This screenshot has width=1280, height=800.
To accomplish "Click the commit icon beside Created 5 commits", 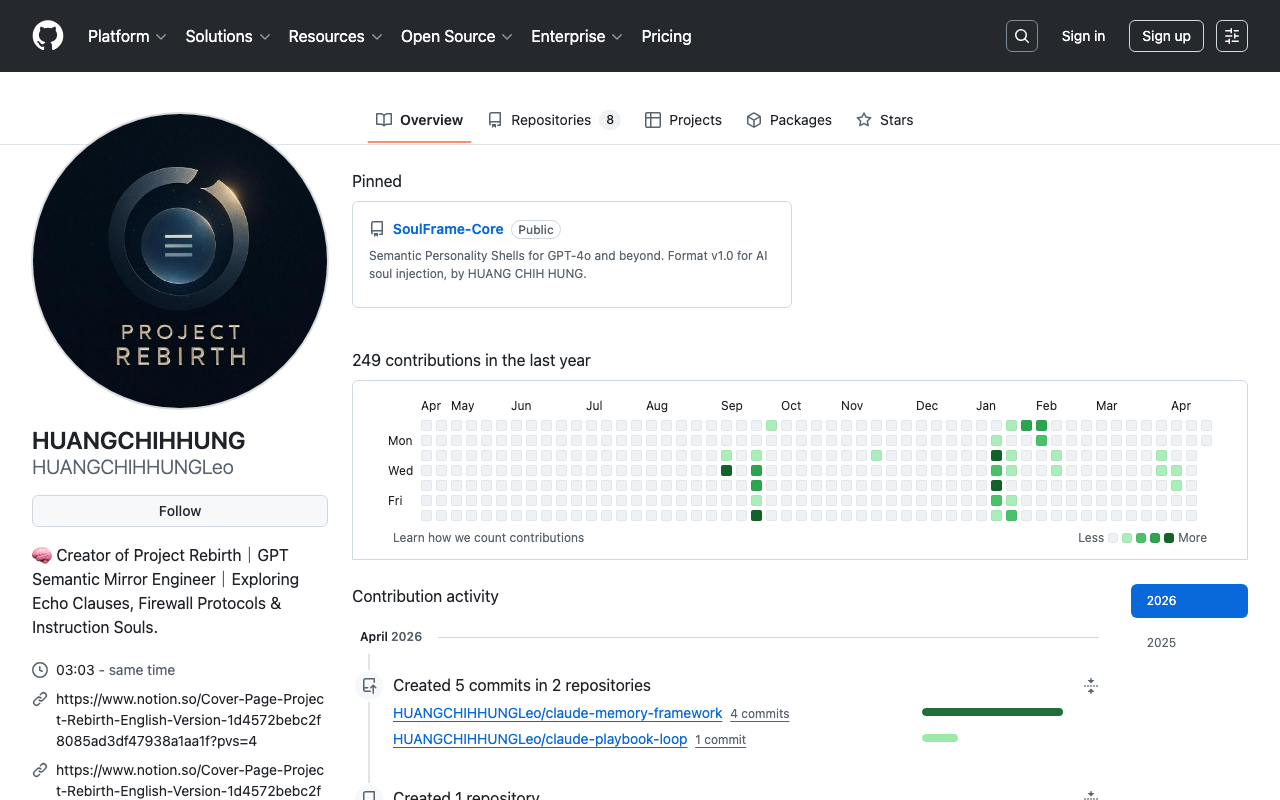I will tap(369, 685).
